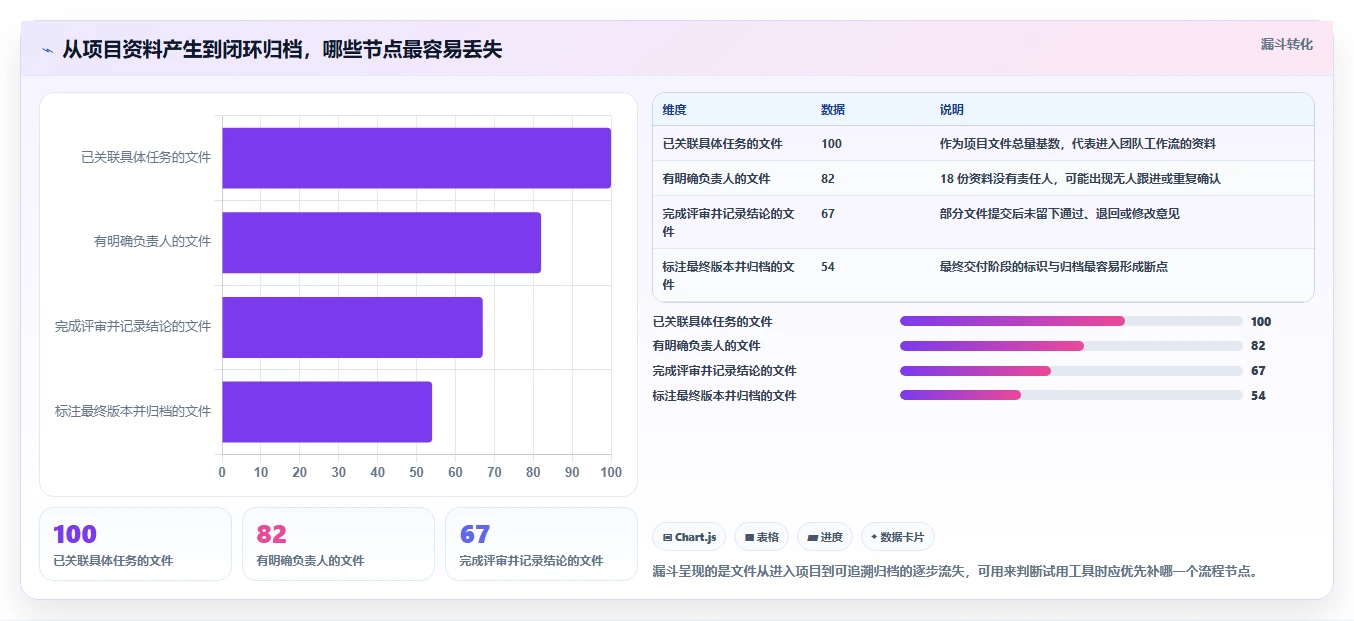Click the description 最终交付阶段的标识与归档
The height and width of the screenshot is (621, 1354).
point(1054,267)
